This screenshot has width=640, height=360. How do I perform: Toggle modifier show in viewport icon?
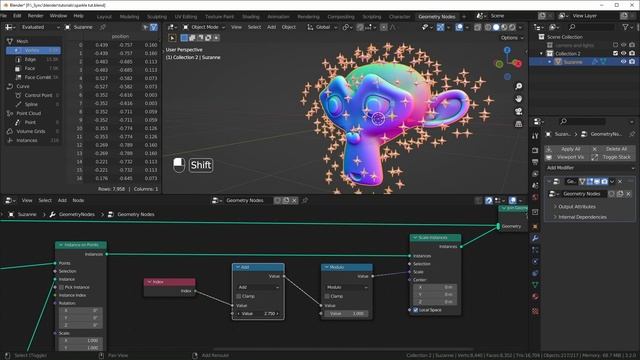597,181
